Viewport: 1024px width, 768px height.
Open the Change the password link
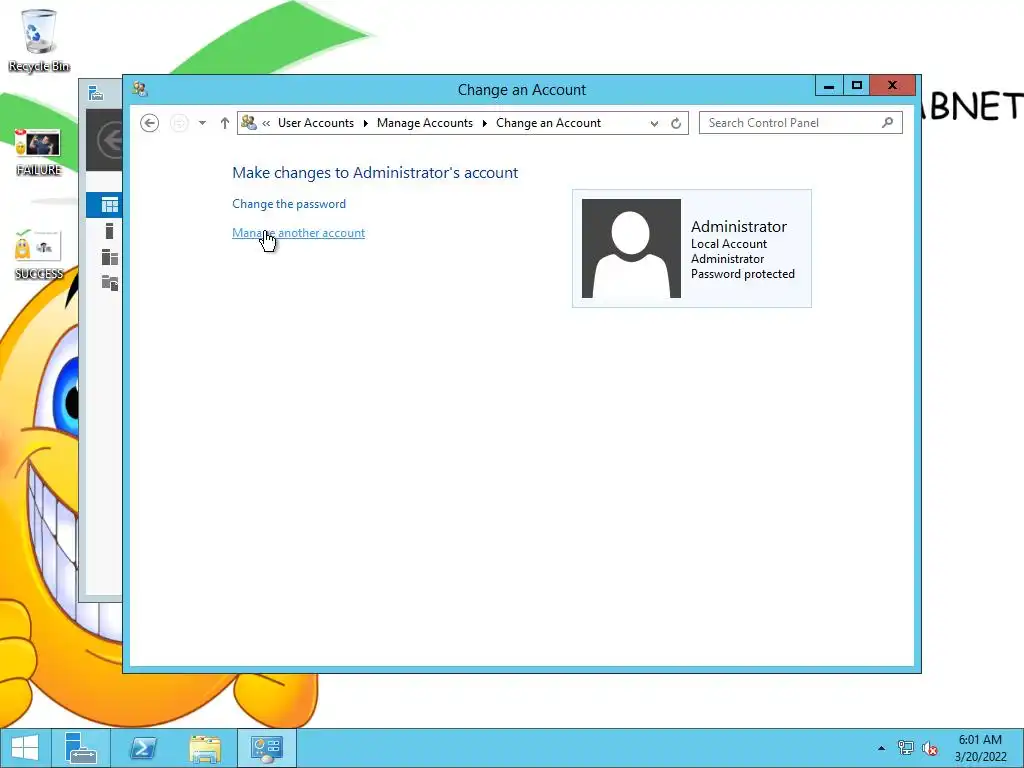289,204
